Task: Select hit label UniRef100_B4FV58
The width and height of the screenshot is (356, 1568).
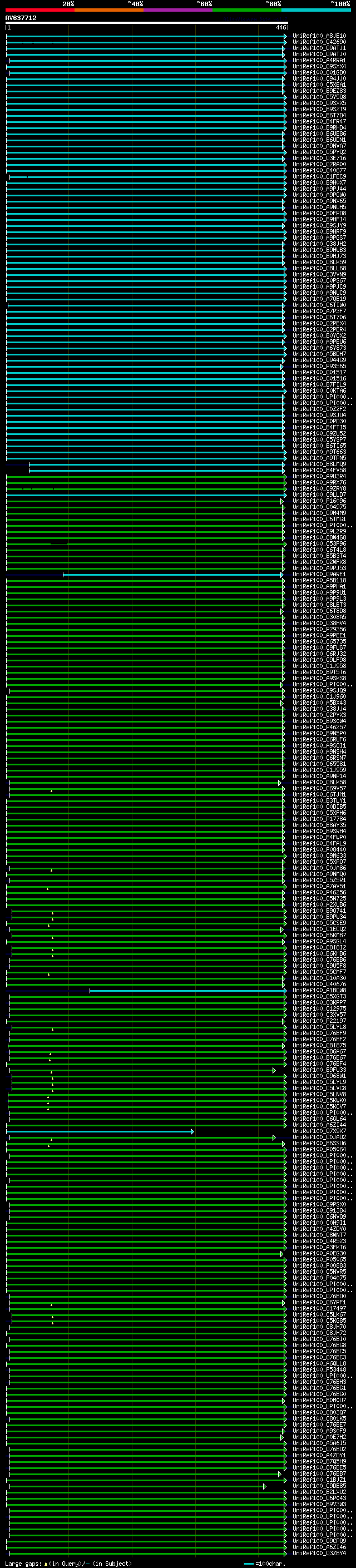Action: tap(319, 470)
